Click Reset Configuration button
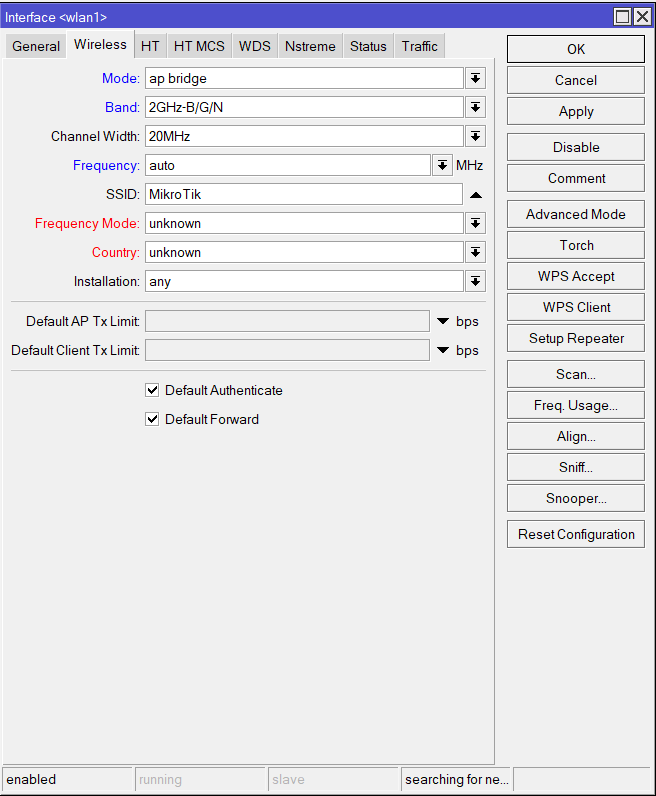 click(x=576, y=534)
